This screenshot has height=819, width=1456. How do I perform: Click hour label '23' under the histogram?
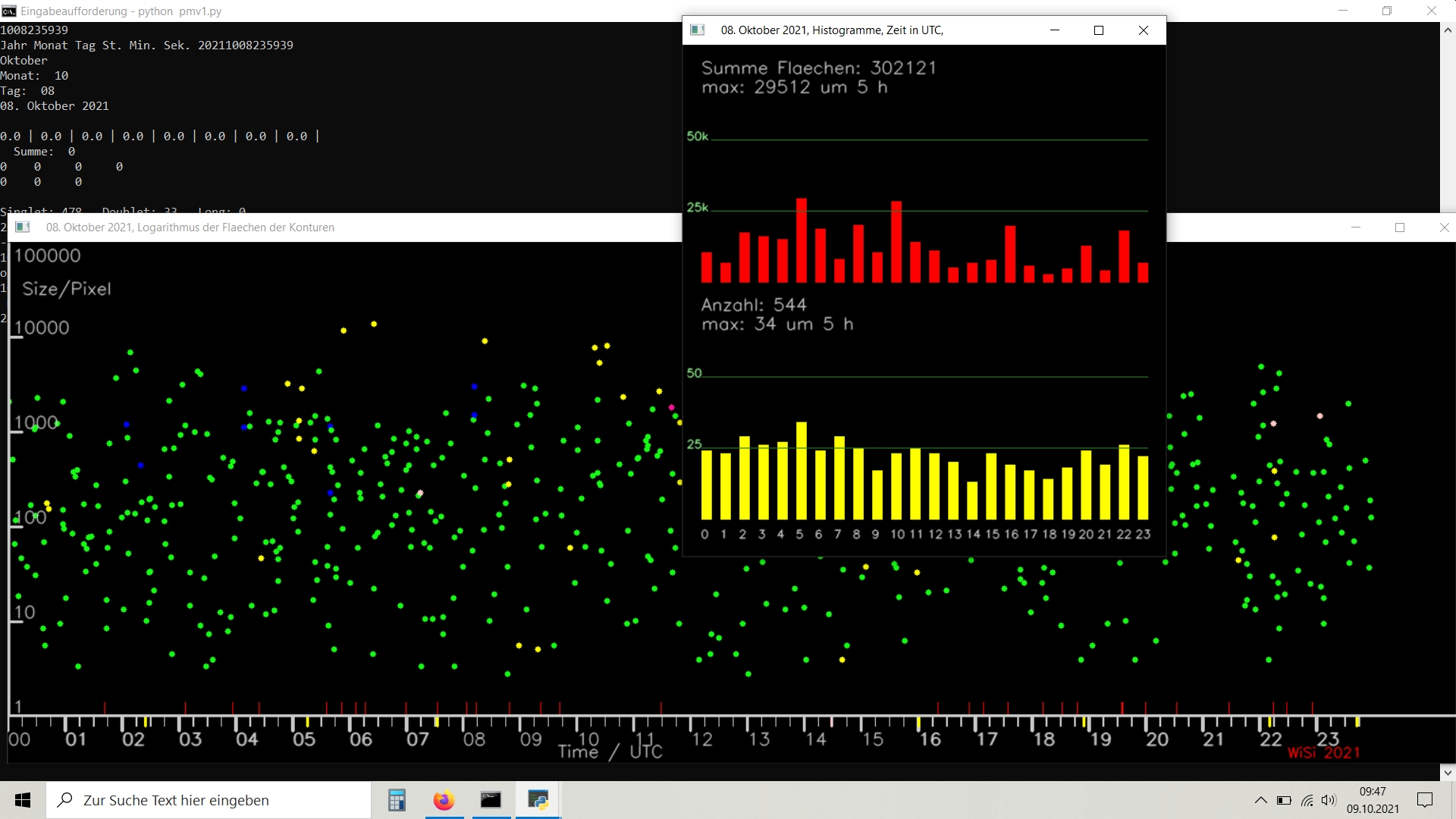[x=1144, y=535]
